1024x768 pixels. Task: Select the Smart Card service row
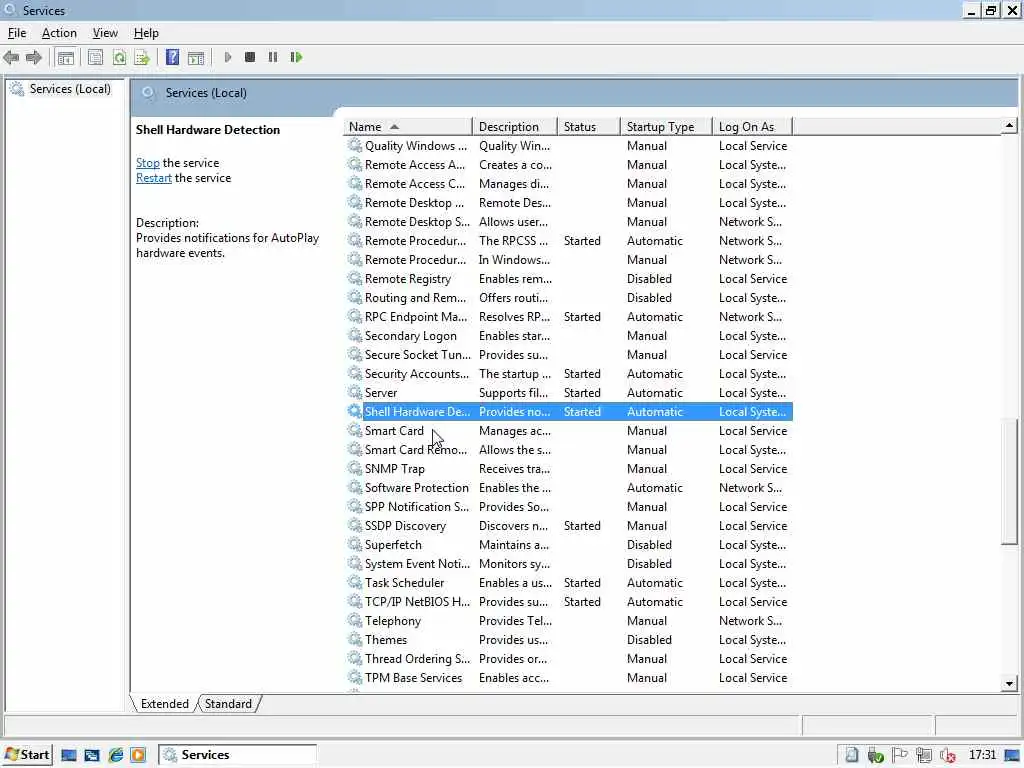click(x=568, y=430)
